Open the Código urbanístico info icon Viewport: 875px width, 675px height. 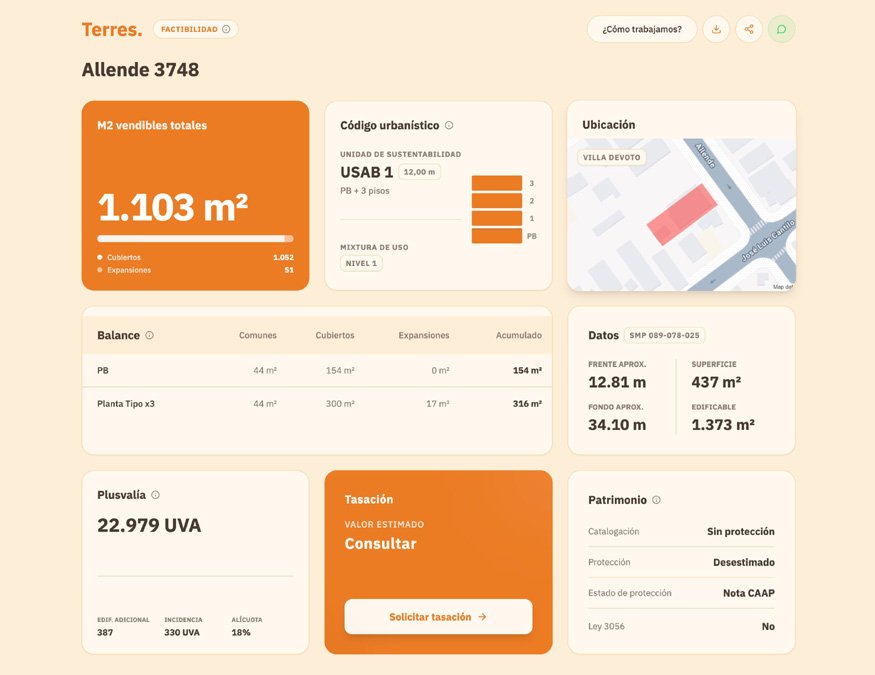(x=449, y=124)
